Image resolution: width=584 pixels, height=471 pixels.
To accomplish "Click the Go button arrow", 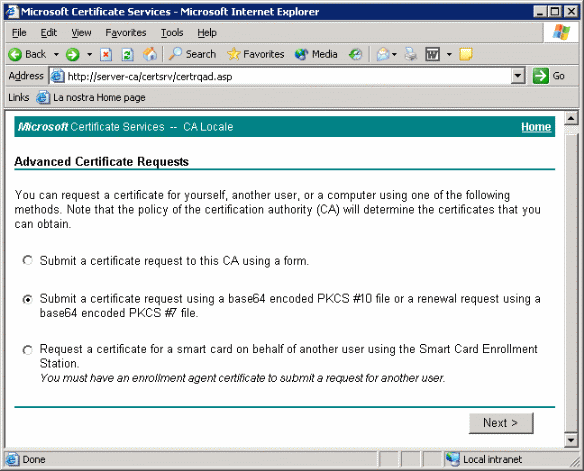I will coord(540,76).
